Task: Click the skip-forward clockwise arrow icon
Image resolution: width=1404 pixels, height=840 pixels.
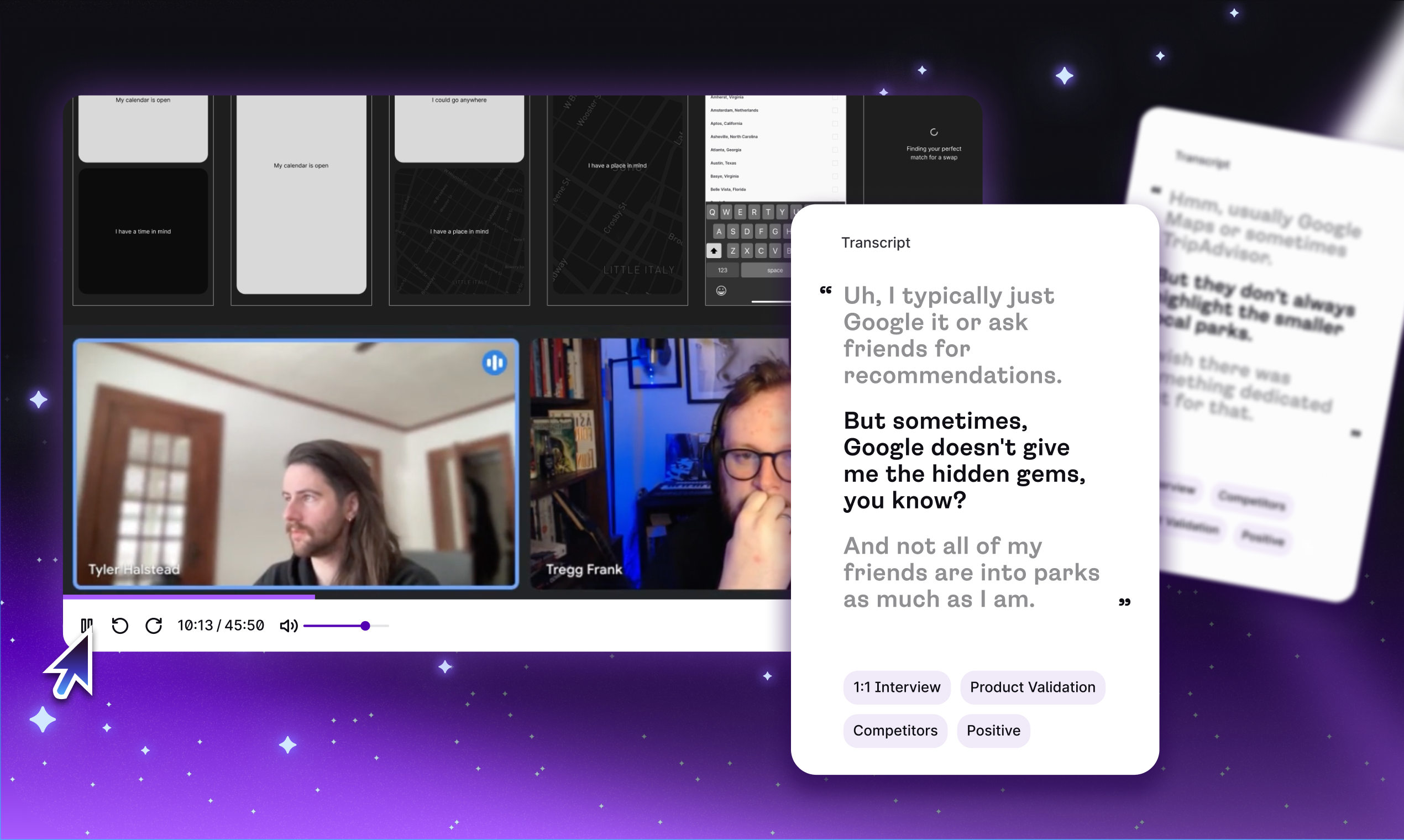Action: (x=154, y=626)
